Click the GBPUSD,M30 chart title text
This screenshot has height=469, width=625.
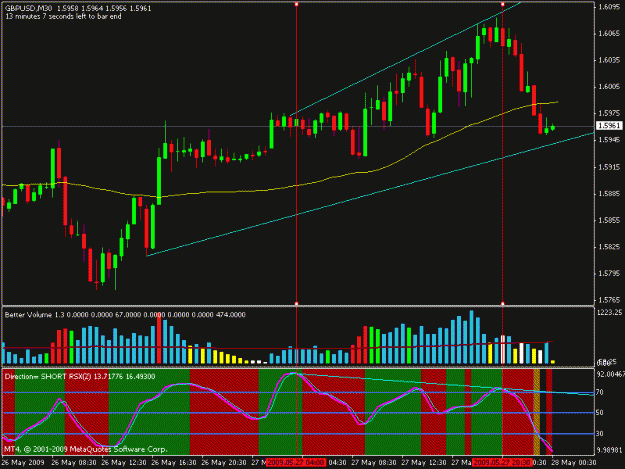pos(28,8)
